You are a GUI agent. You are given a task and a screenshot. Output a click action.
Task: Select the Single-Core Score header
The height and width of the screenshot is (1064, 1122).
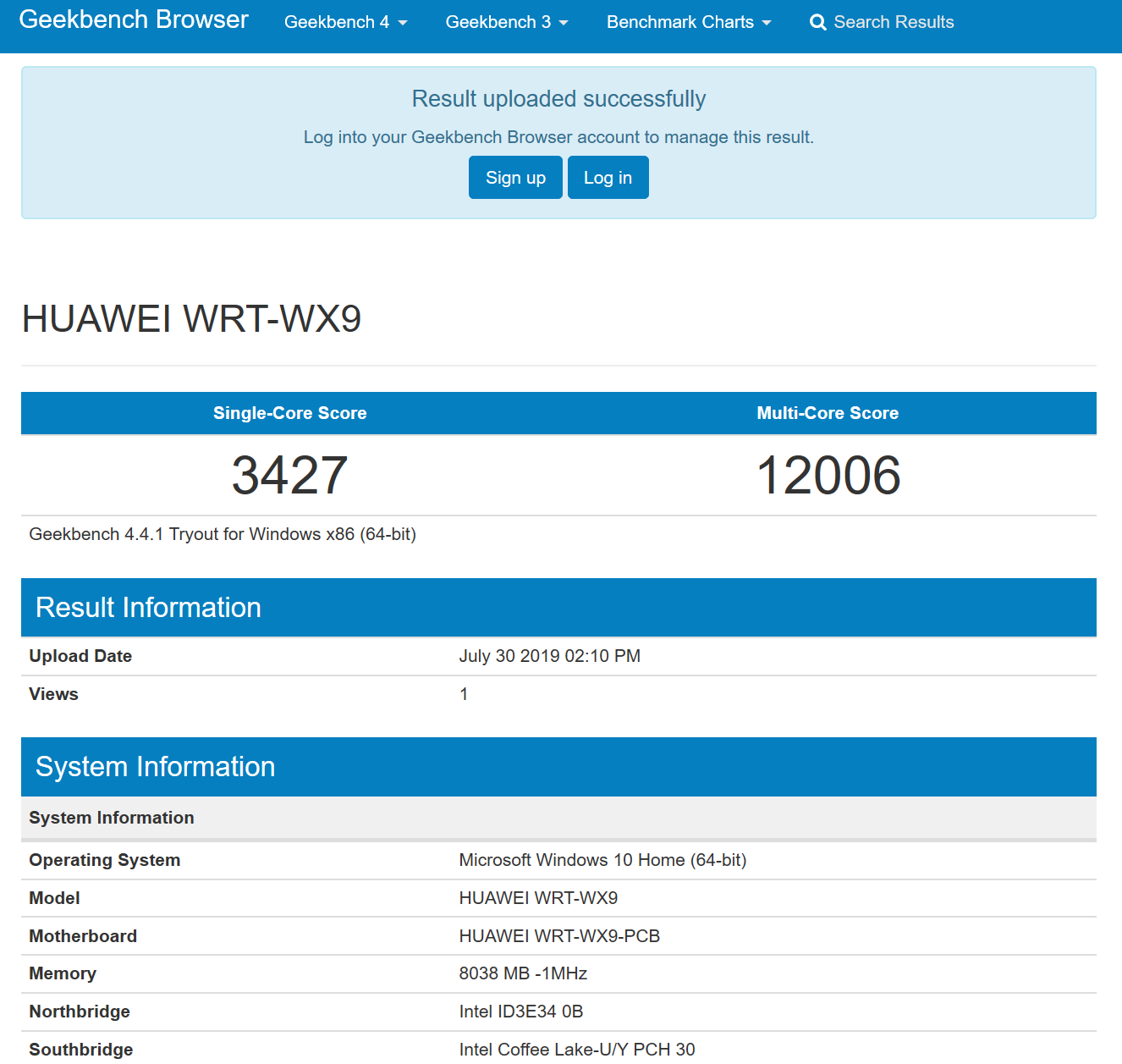pos(289,413)
